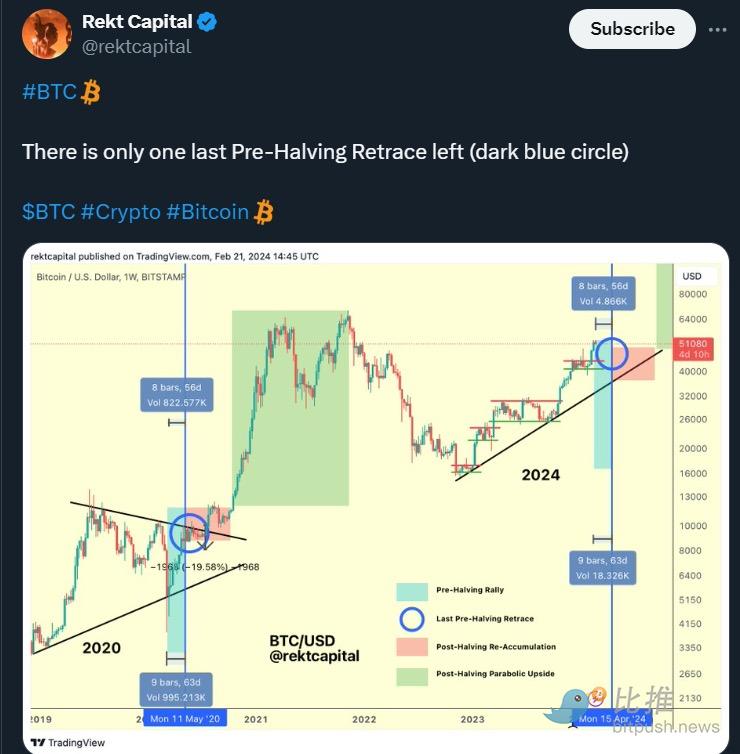Click the Mon 11 May '20 date marker
This screenshot has width=740, height=754.
[x=185, y=718]
